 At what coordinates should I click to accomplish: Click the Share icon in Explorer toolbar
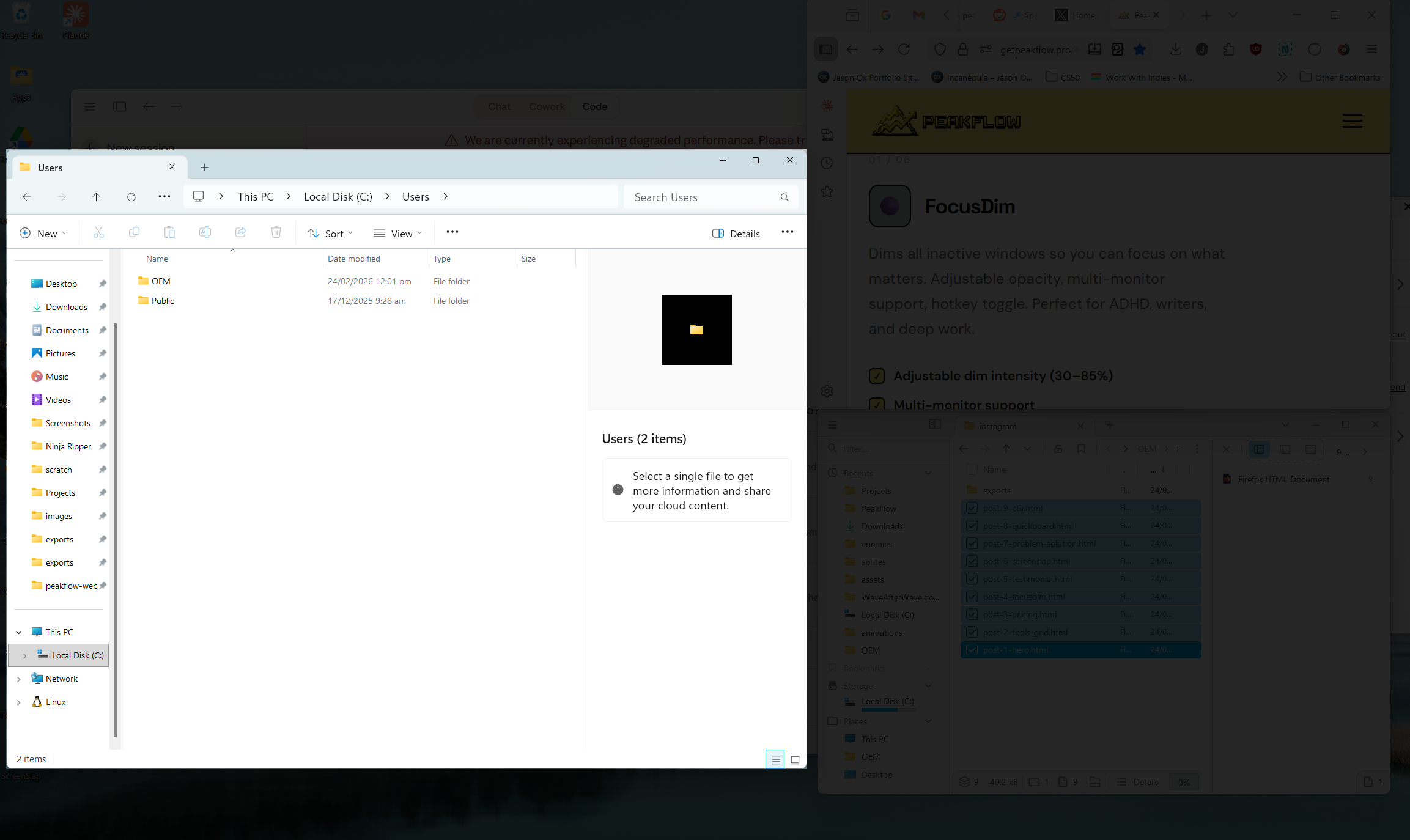click(240, 232)
